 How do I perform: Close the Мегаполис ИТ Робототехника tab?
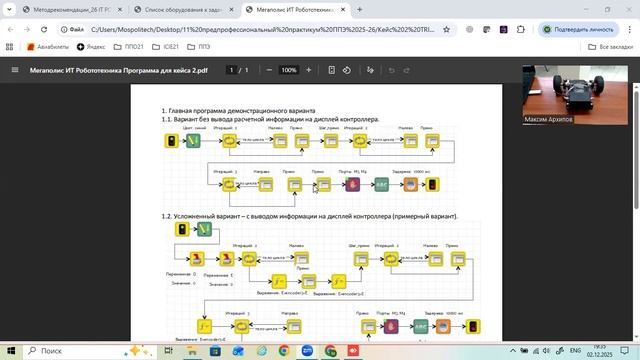pyautogui.click(x=343, y=9)
